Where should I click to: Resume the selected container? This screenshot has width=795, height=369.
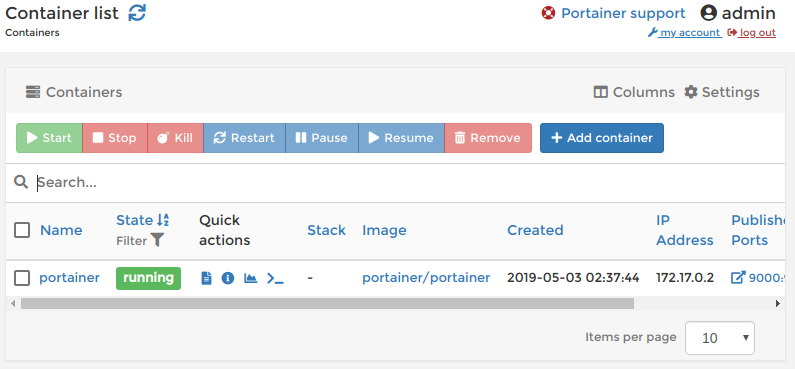pyautogui.click(x=402, y=138)
